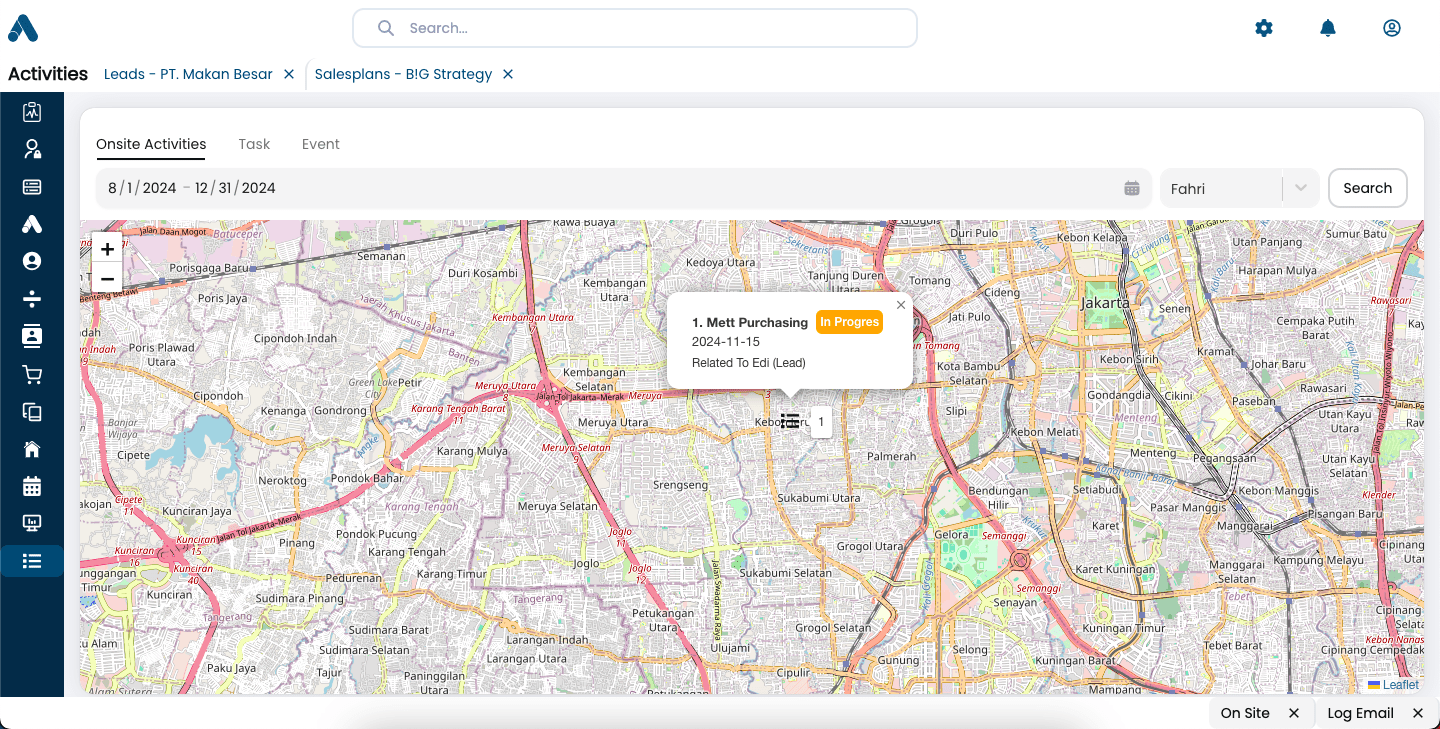This screenshot has width=1440, height=729.
Task: Open settings gear in header
Action: coord(1264,28)
